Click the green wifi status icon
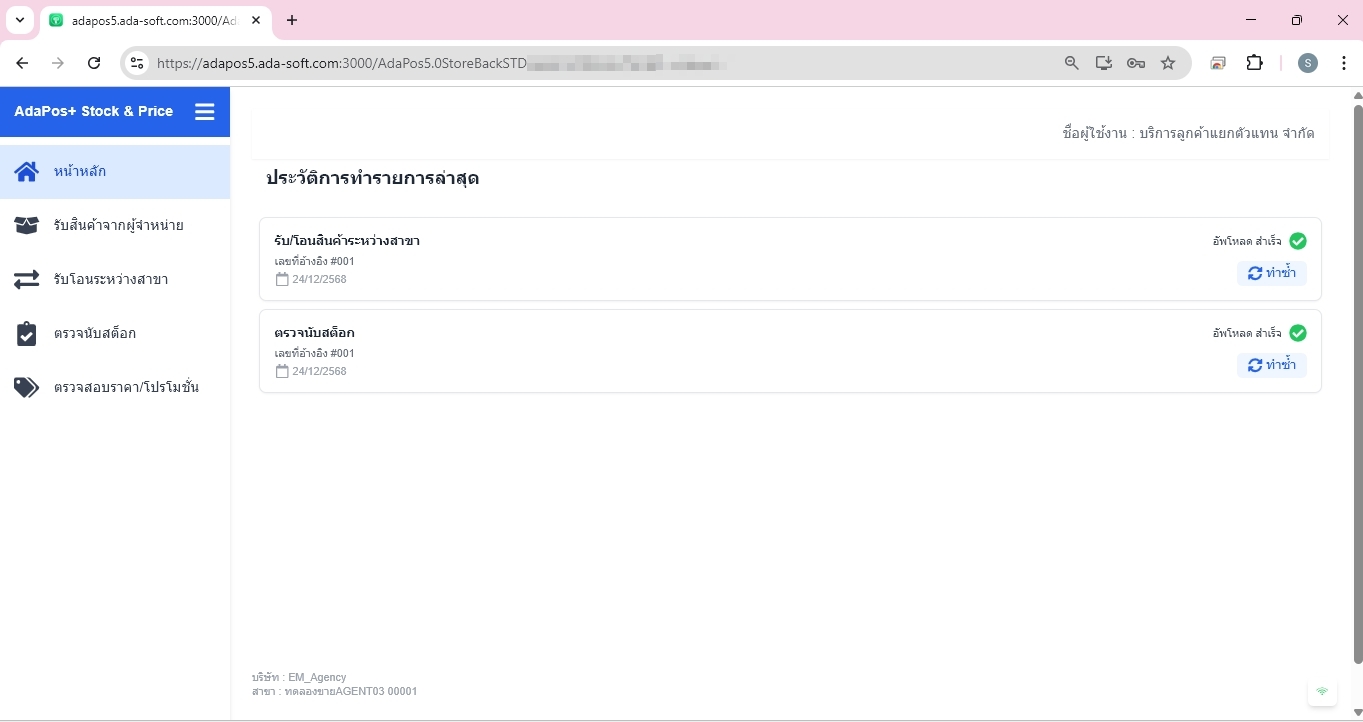 [1322, 691]
